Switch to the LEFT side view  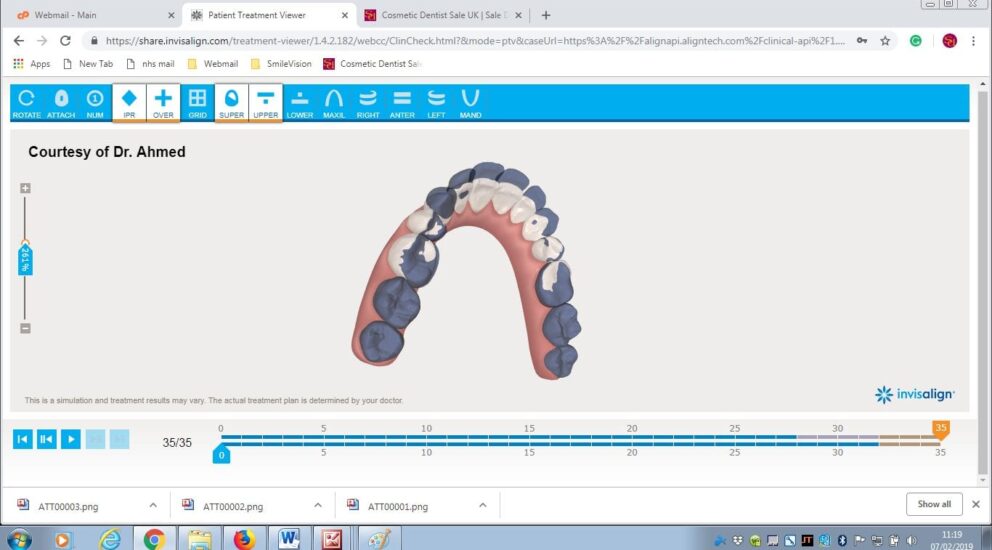coord(437,103)
